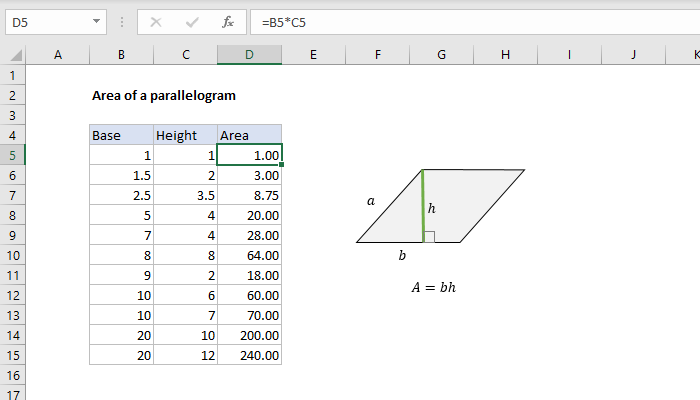Click the Name Box showing D5
Image resolution: width=700 pixels, height=400 pixels.
click(x=56, y=22)
